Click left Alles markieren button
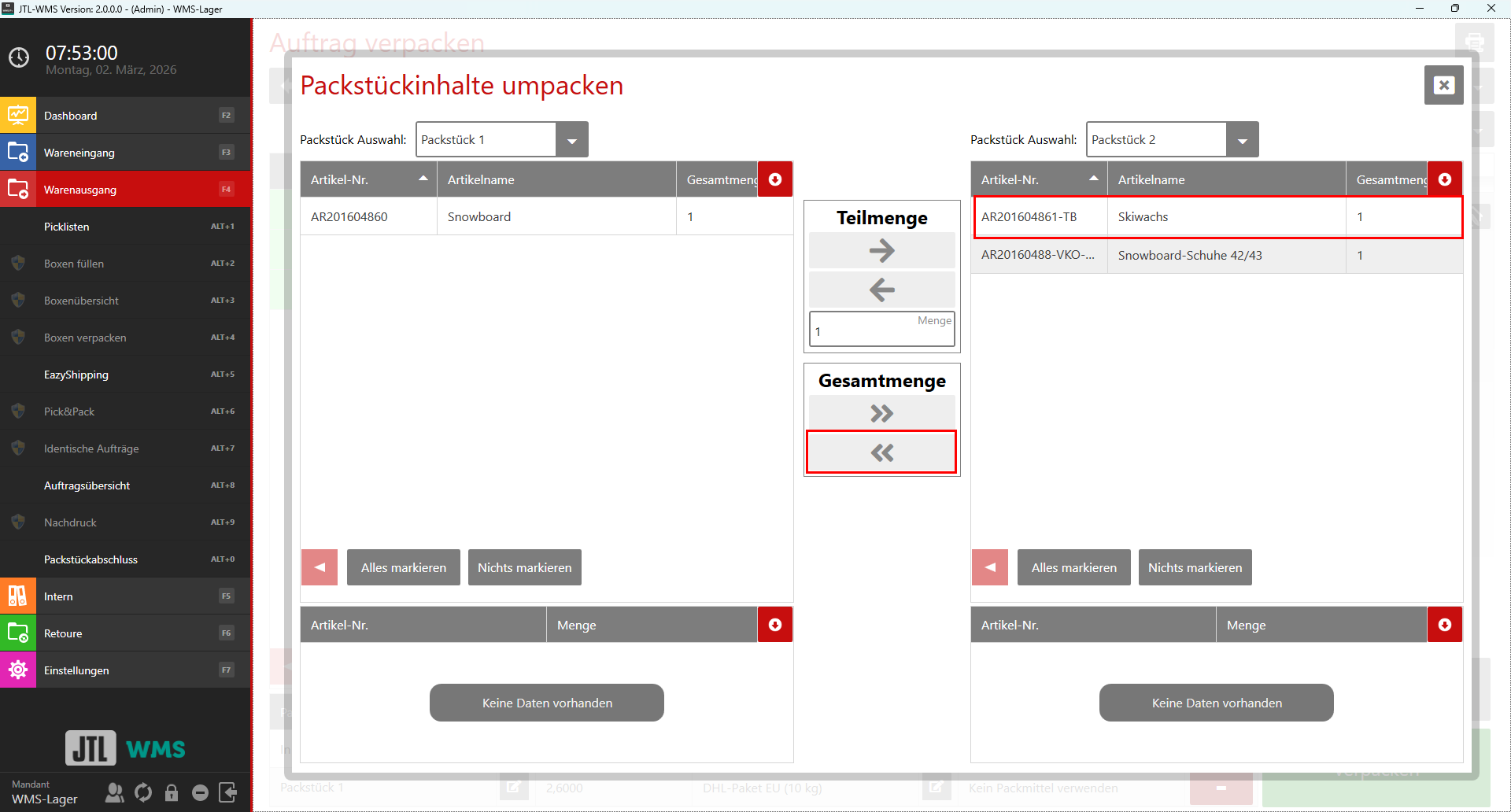The height and width of the screenshot is (812, 1511). pyautogui.click(x=403, y=567)
